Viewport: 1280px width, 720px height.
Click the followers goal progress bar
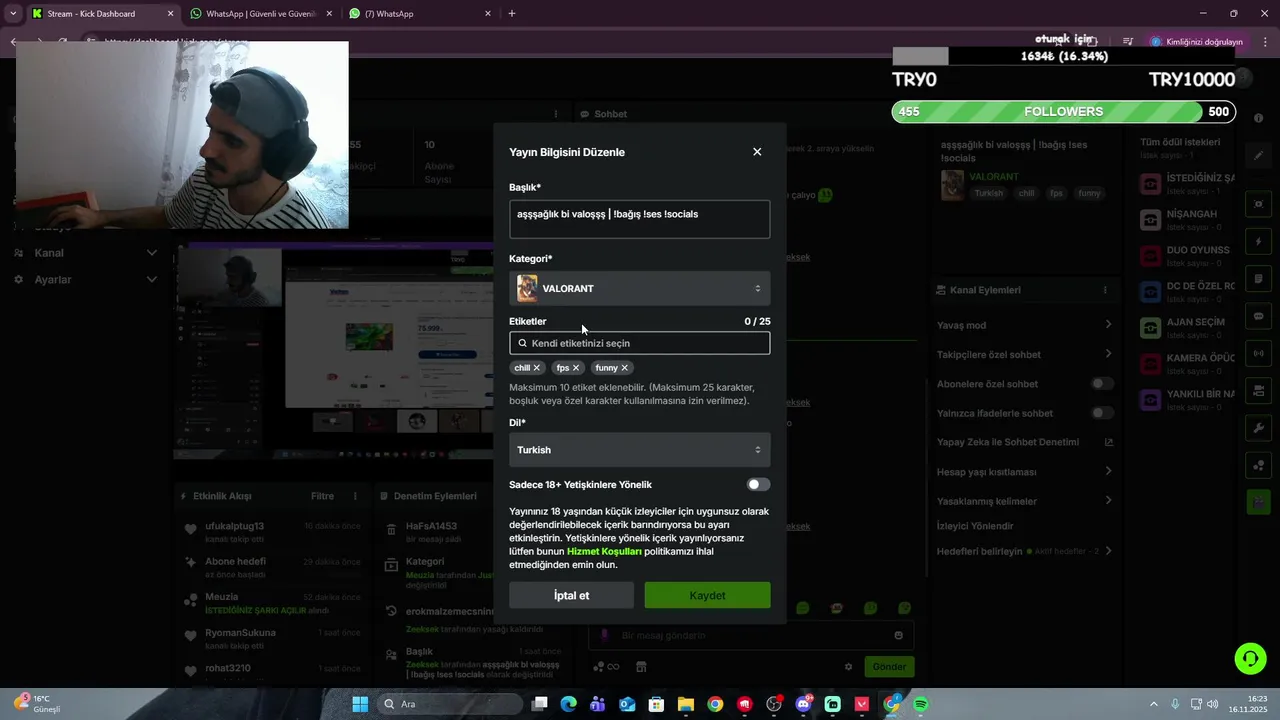[1063, 112]
